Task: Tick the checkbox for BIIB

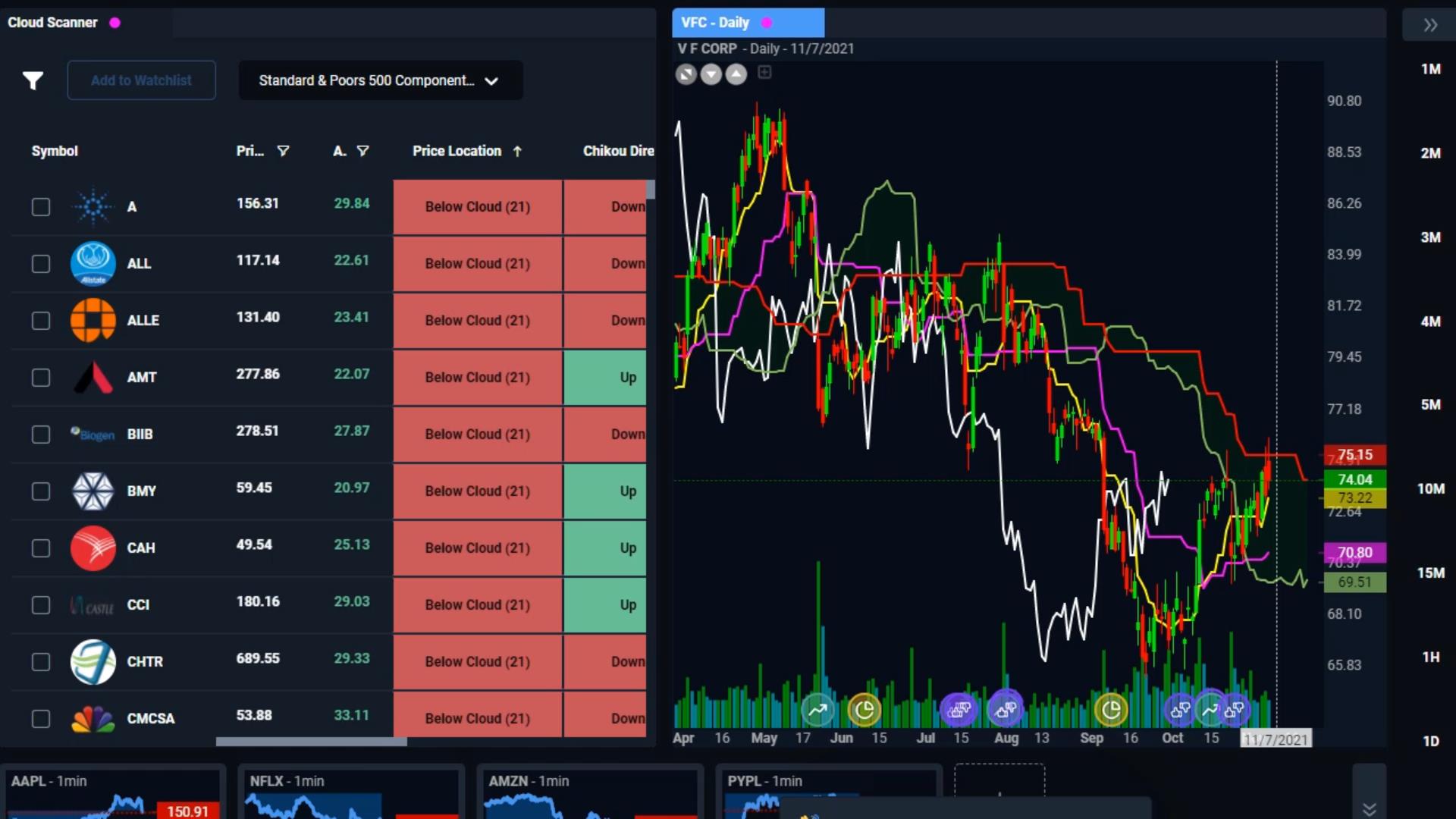Action: click(41, 435)
